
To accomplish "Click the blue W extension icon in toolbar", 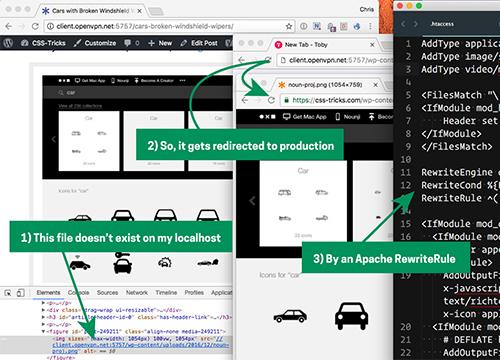I will pyautogui.click(x=317, y=26).
